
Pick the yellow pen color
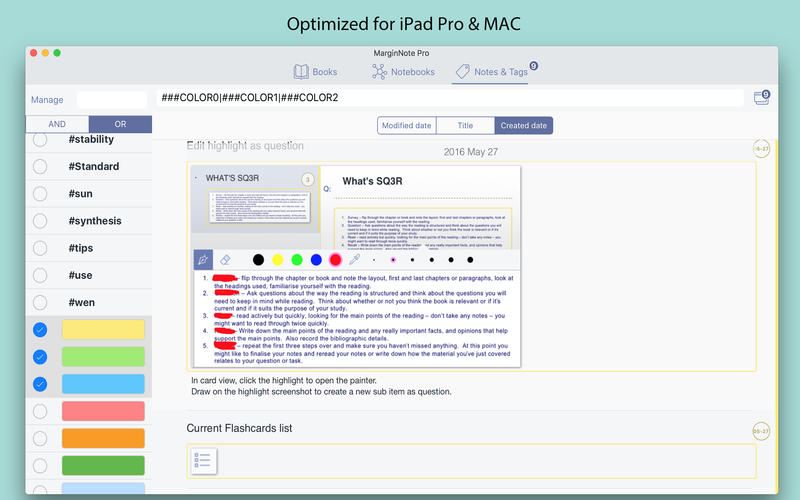pyautogui.click(x=278, y=260)
